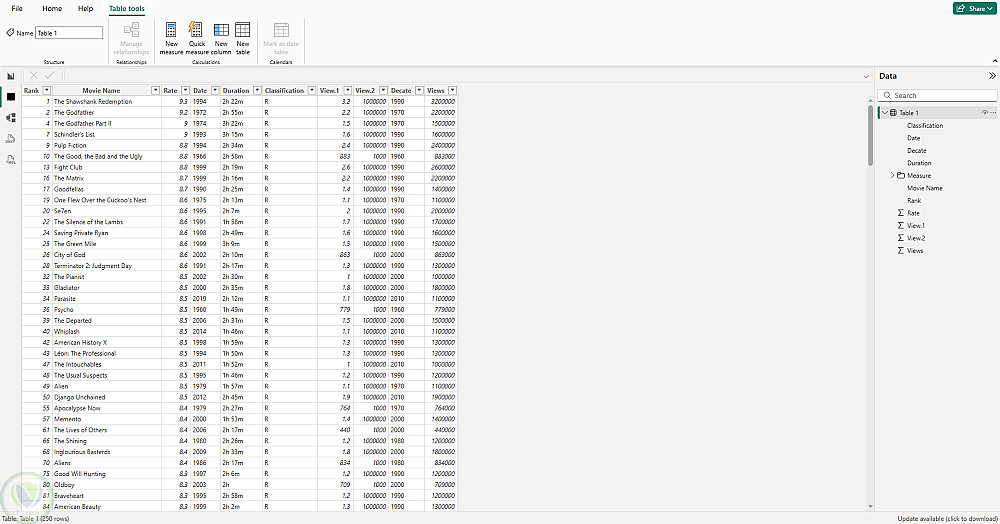This screenshot has height=524, width=1000.
Task: Expand the Measure folder
Action: [892, 175]
